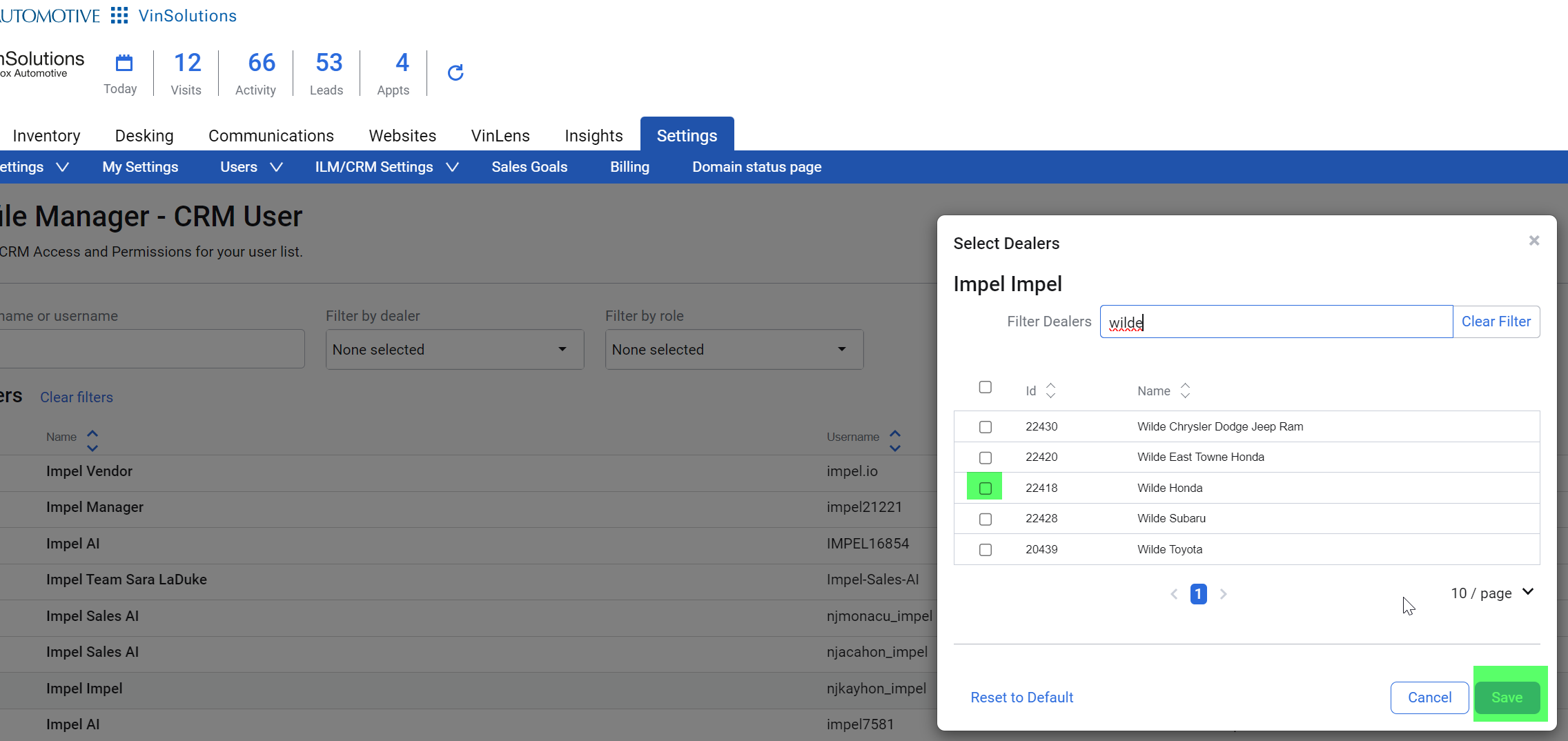Open the Sales Goals menu item

tap(529, 167)
